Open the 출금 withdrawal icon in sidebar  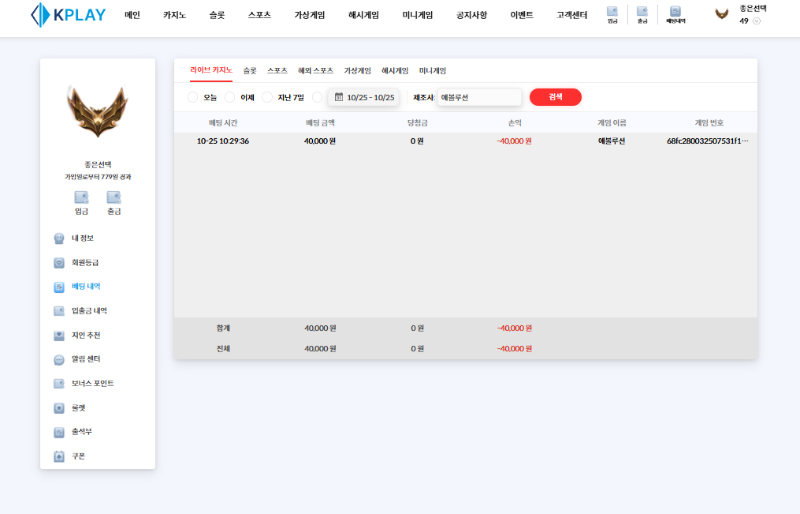click(x=114, y=197)
